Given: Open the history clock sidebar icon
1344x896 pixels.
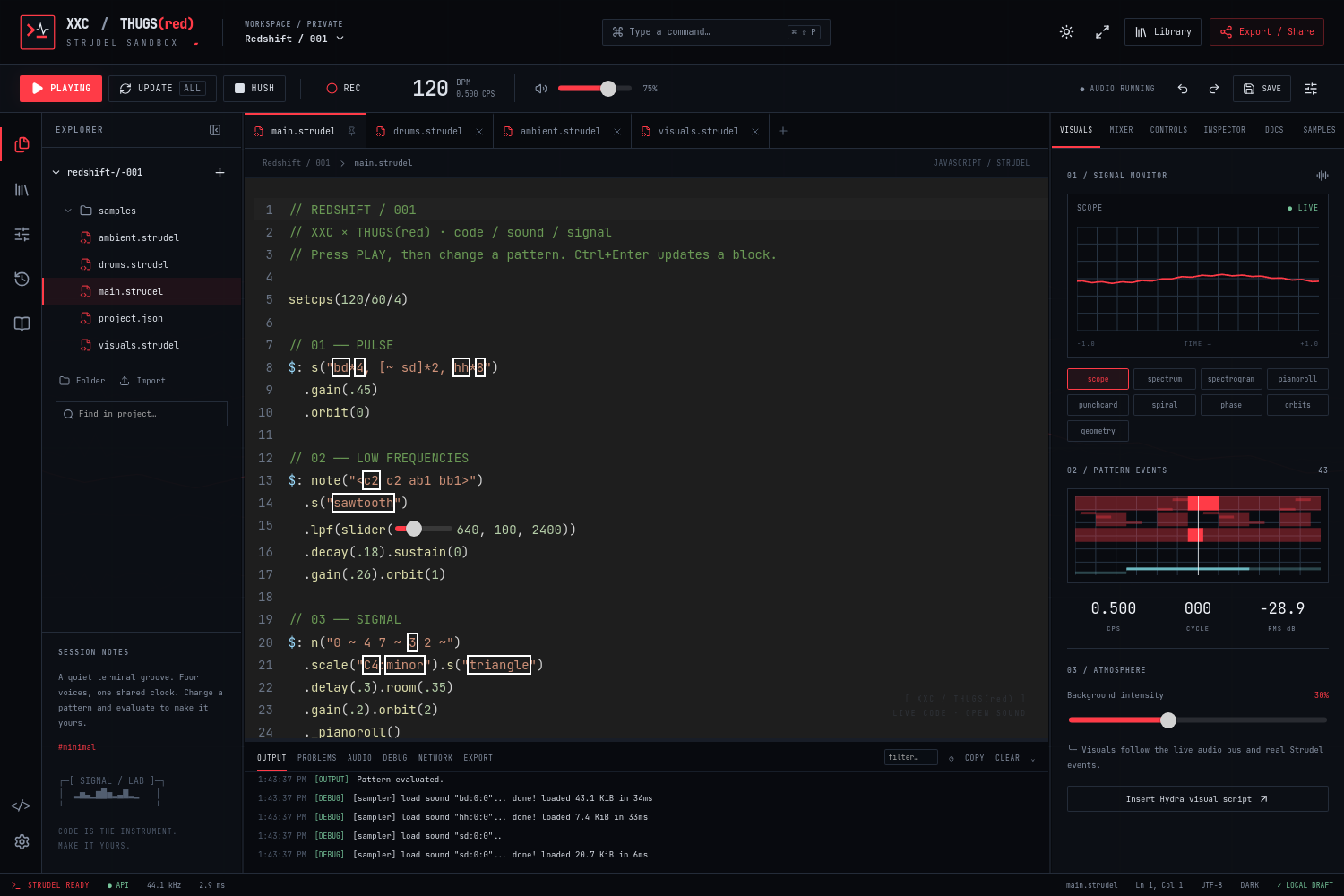Looking at the screenshot, I should coord(22,279).
